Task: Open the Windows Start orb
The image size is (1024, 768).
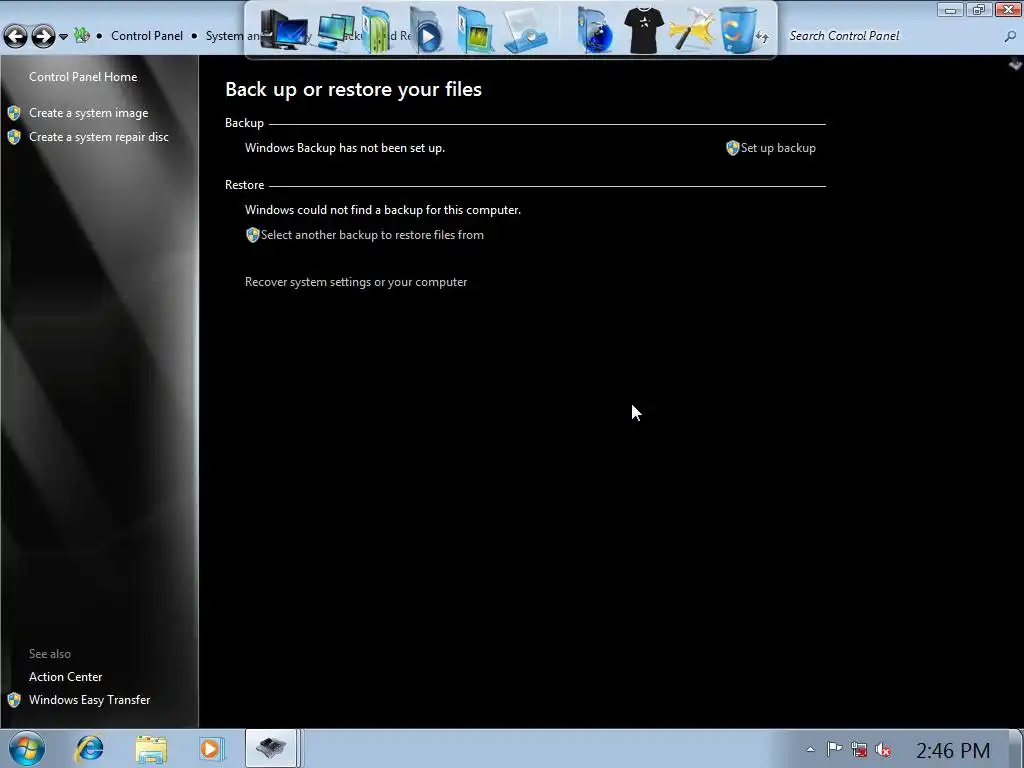Action: [x=27, y=748]
